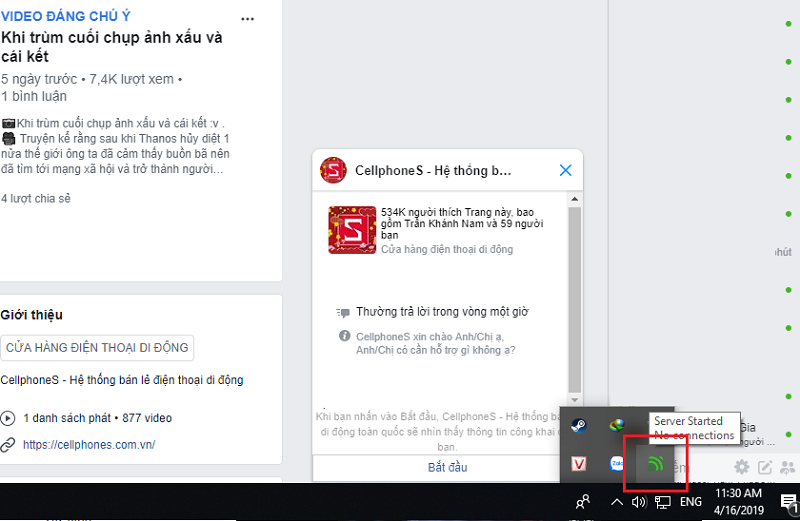800x521 pixels.
Task: Click the Giới thiệu heading
Action: [x=32, y=315]
